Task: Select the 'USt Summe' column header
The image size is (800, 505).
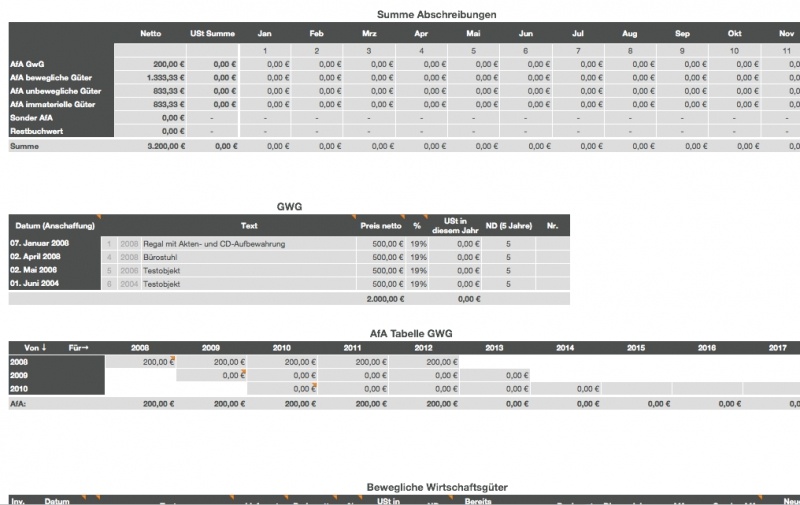Action: pyautogui.click(x=212, y=33)
